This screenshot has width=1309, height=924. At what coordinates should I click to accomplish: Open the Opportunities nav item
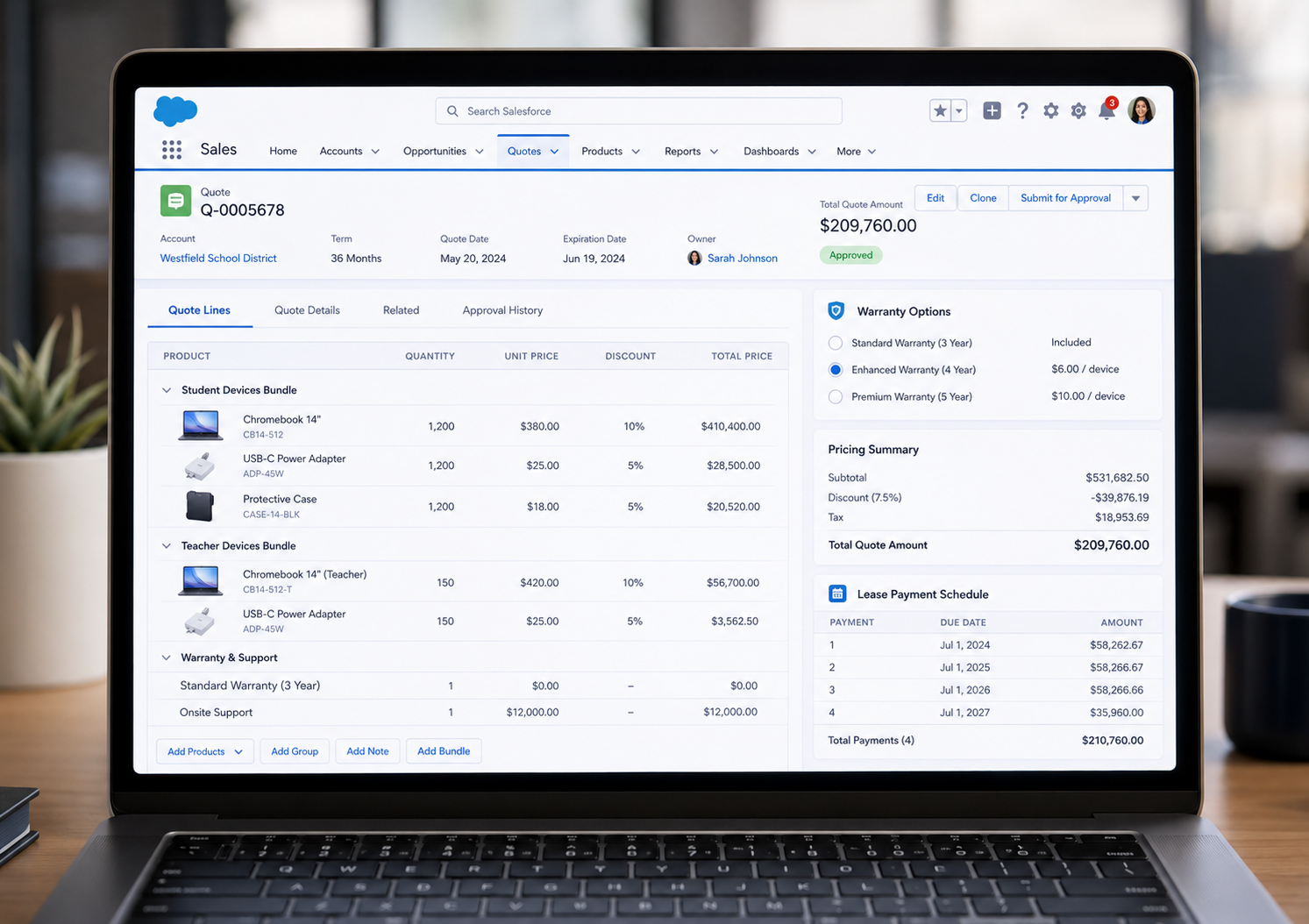pyautogui.click(x=435, y=152)
